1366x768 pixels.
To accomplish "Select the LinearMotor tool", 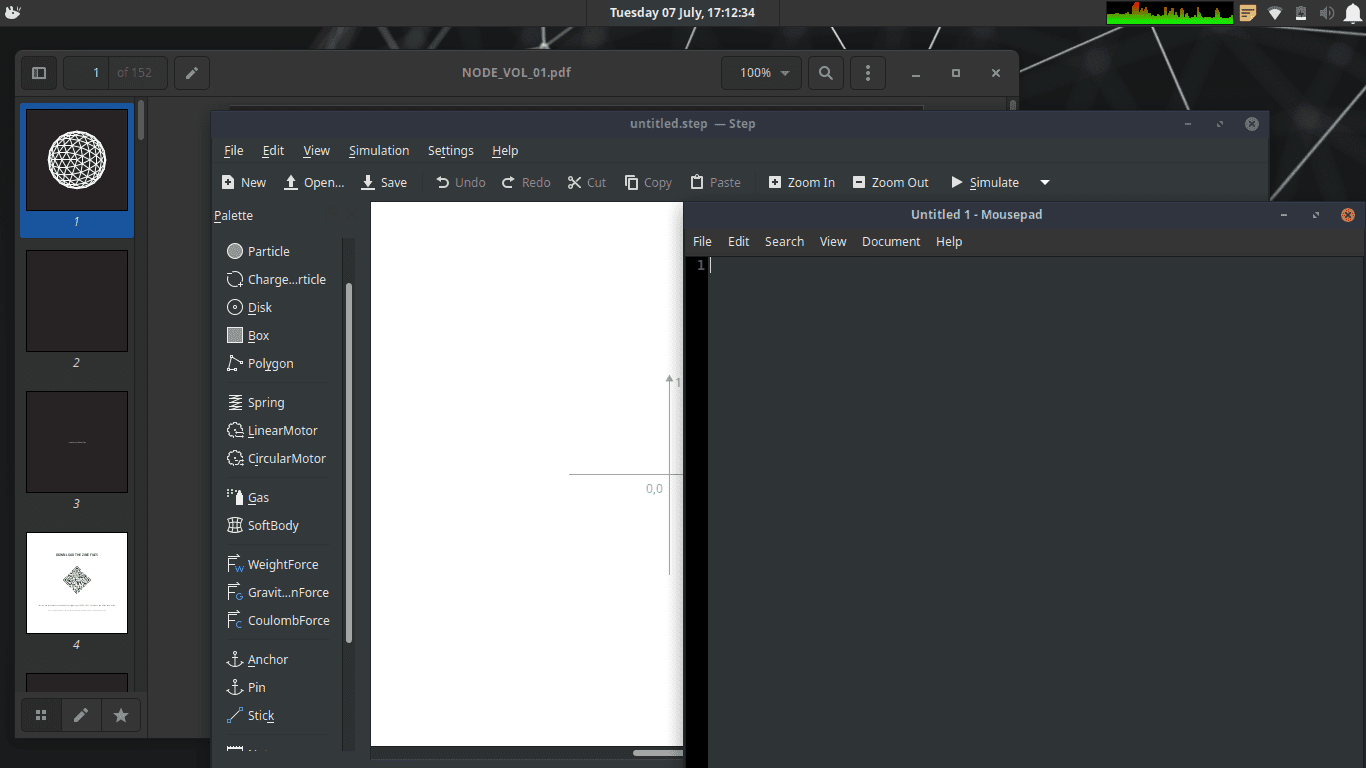I will 272,430.
